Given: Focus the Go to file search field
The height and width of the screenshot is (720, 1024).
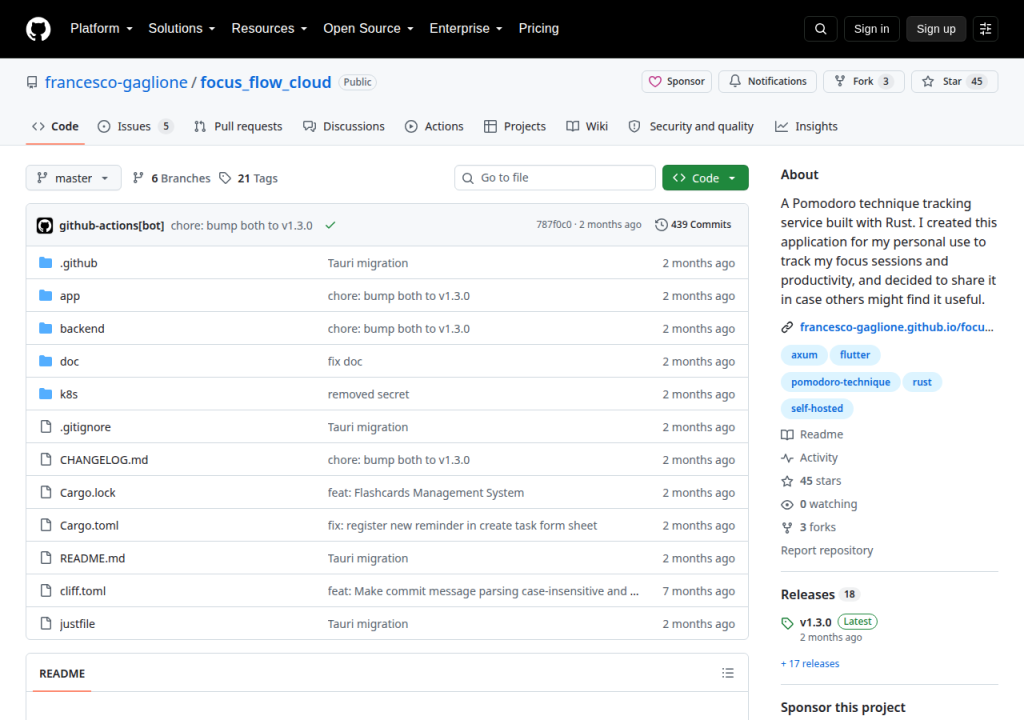Looking at the screenshot, I should point(555,178).
